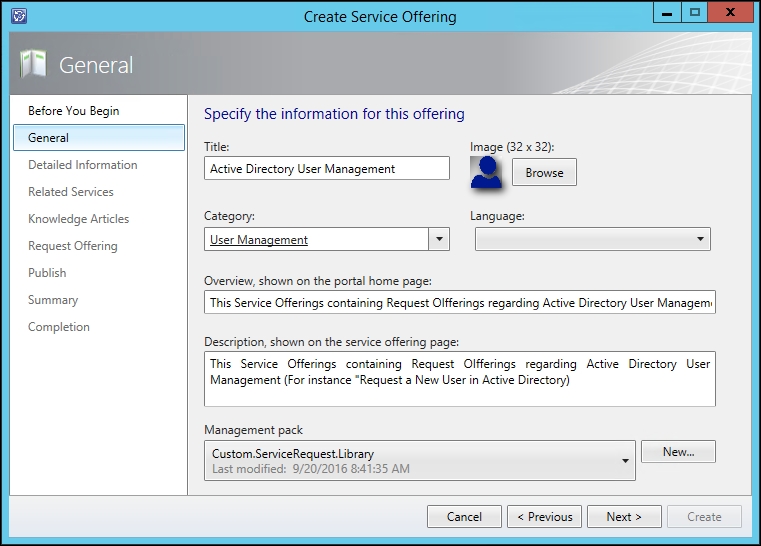This screenshot has height=546, width=761.
Task: Open the Category dropdown arrow
Action: point(439,239)
